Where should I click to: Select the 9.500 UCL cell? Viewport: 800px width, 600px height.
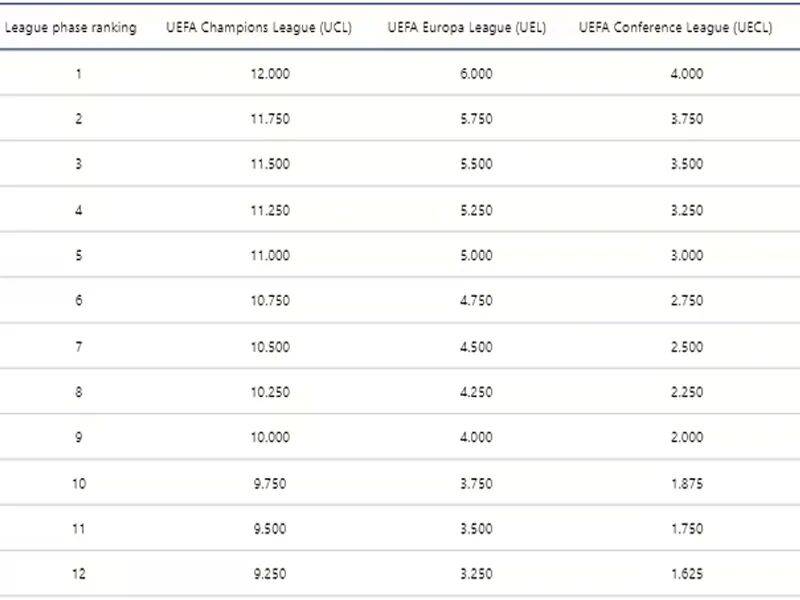(270, 529)
